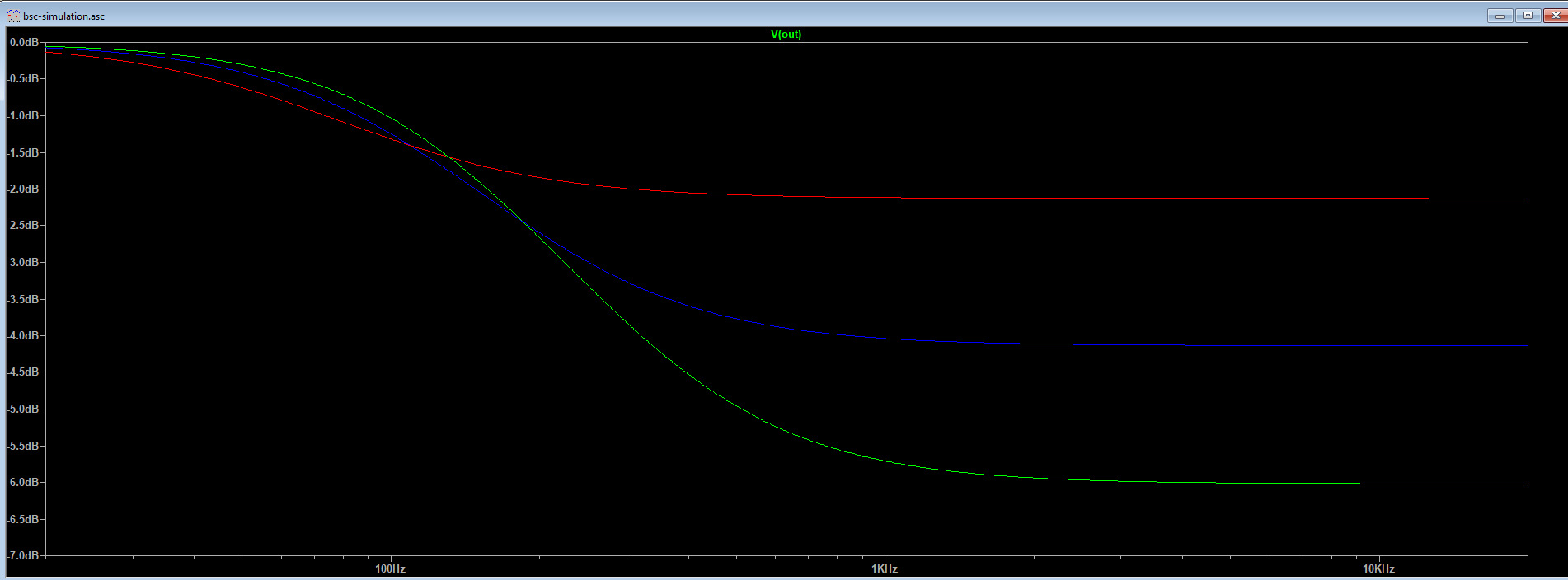Viewport: 1568px width, 580px height.
Task: Click the -1.0dB vertical axis label
Action: click(x=23, y=116)
